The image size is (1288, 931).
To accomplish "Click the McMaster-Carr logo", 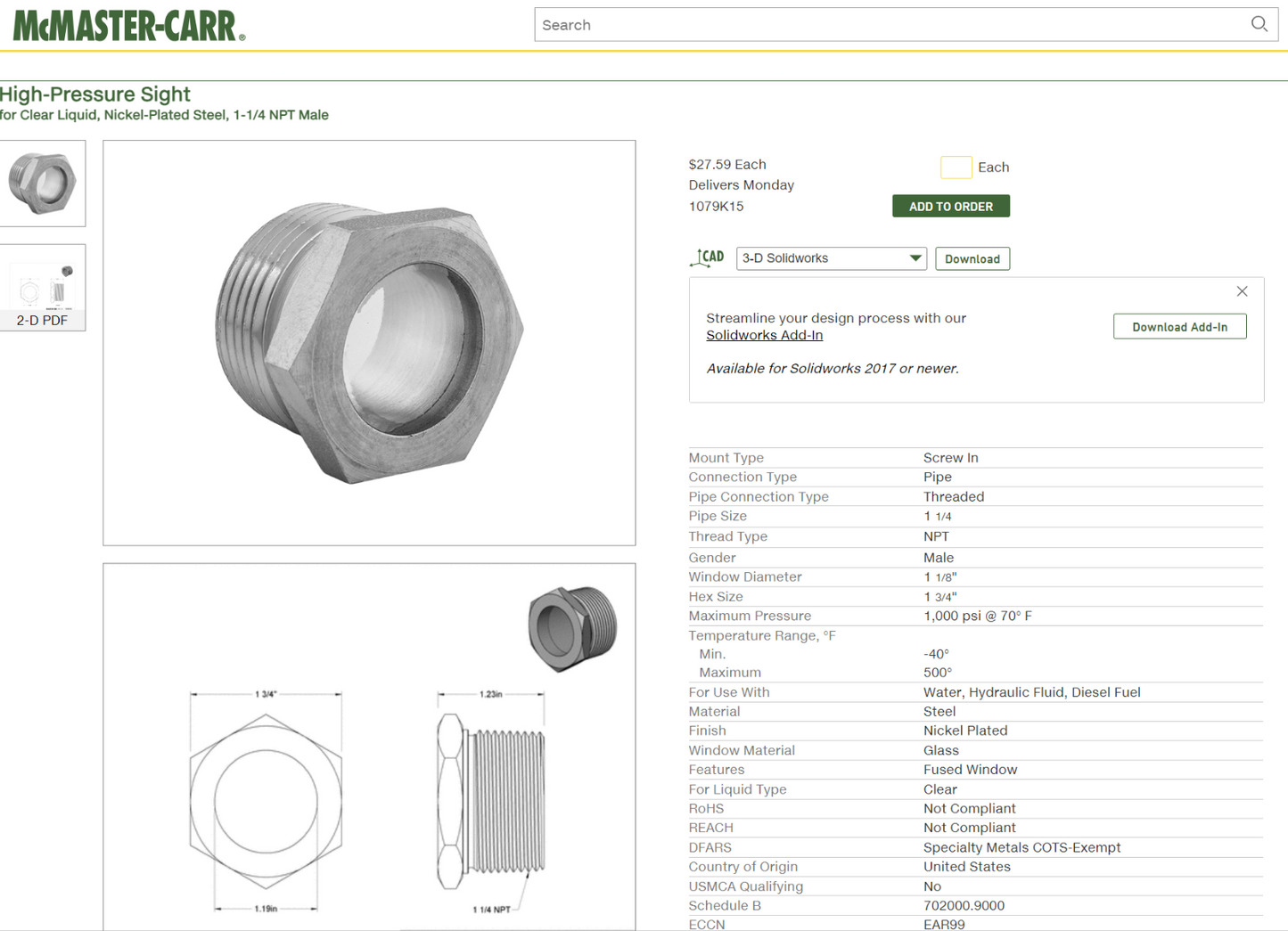I will click(129, 26).
